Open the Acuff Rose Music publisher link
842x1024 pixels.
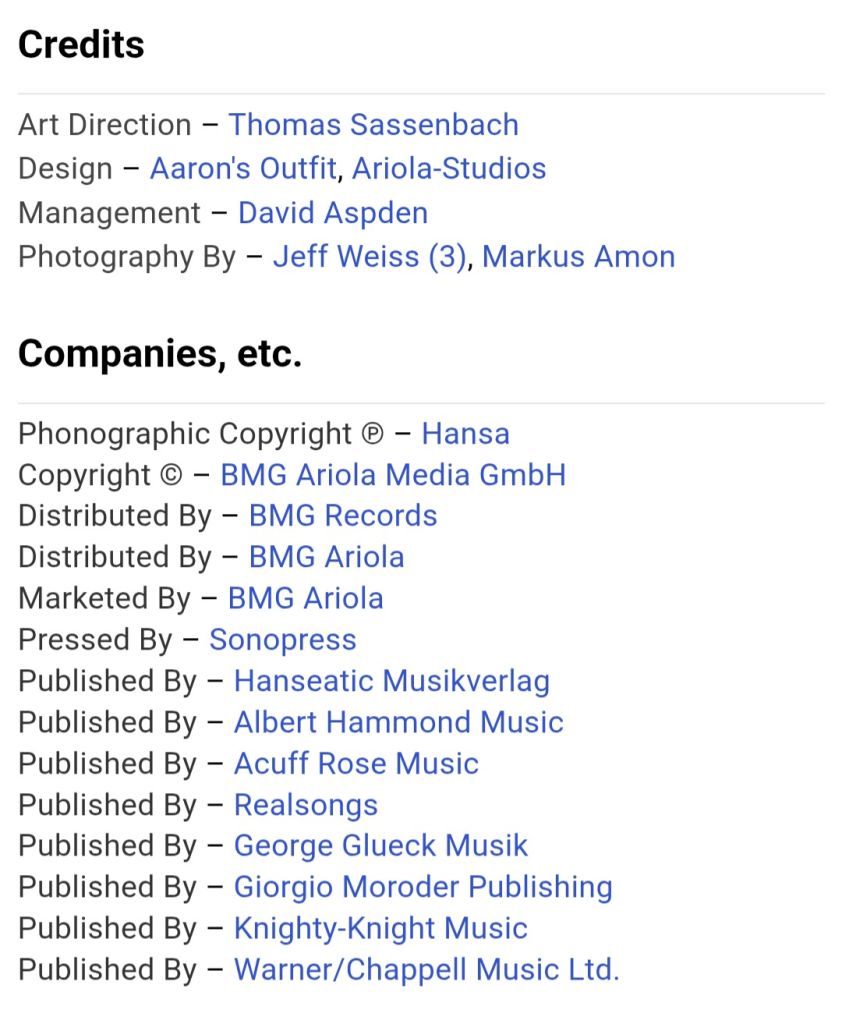pos(356,763)
